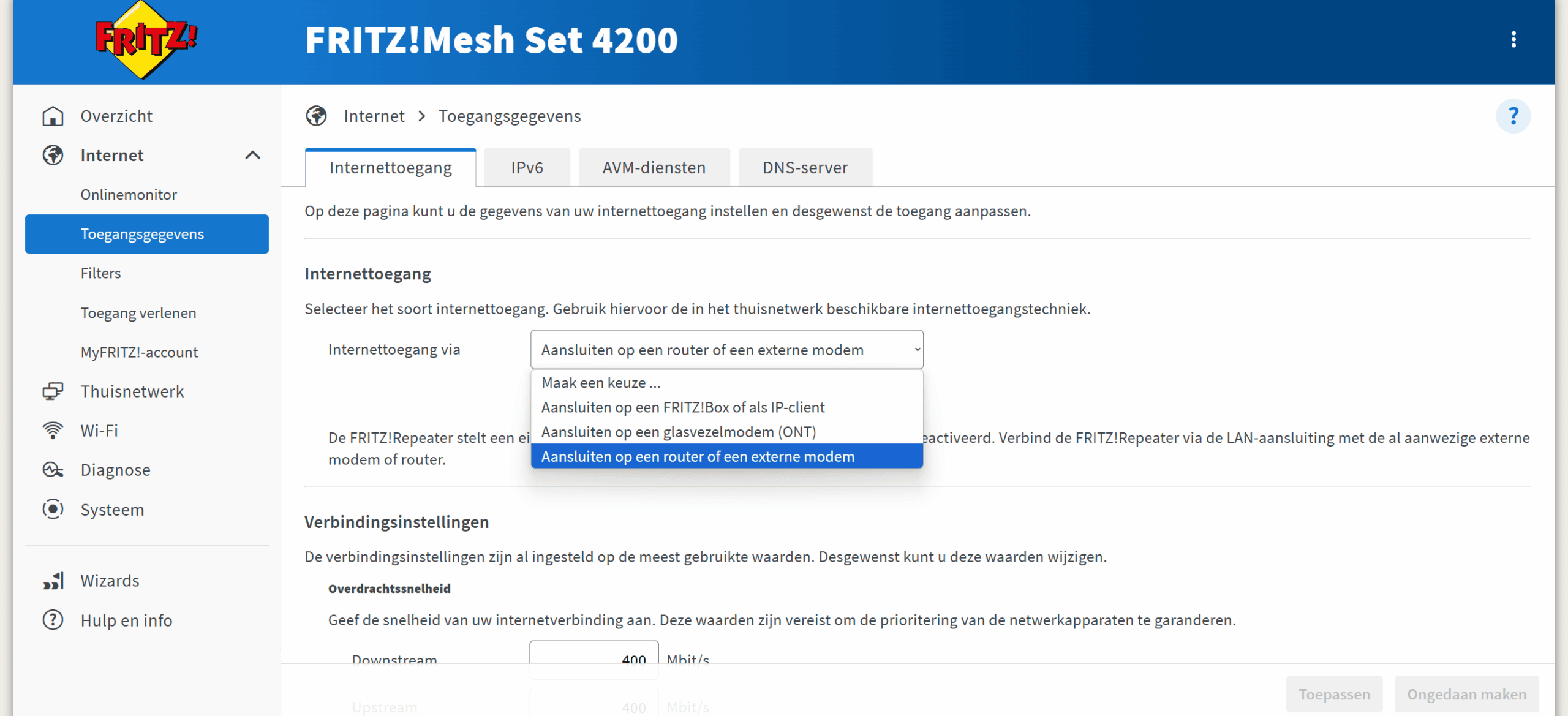Open the DNS-server tab
Image resolution: width=1568 pixels, height=716 pixels.
(x=805, y=168)
